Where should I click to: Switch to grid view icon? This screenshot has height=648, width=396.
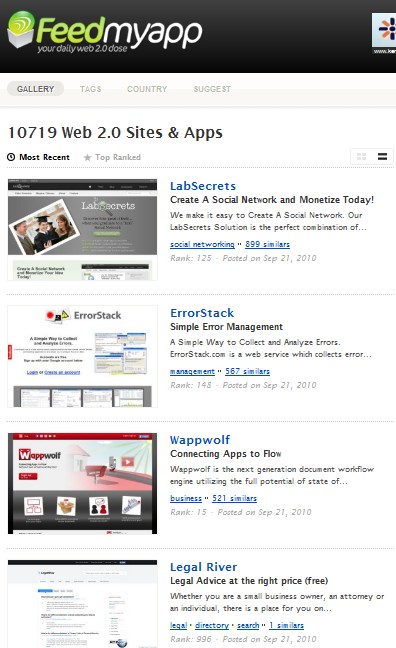362,157
